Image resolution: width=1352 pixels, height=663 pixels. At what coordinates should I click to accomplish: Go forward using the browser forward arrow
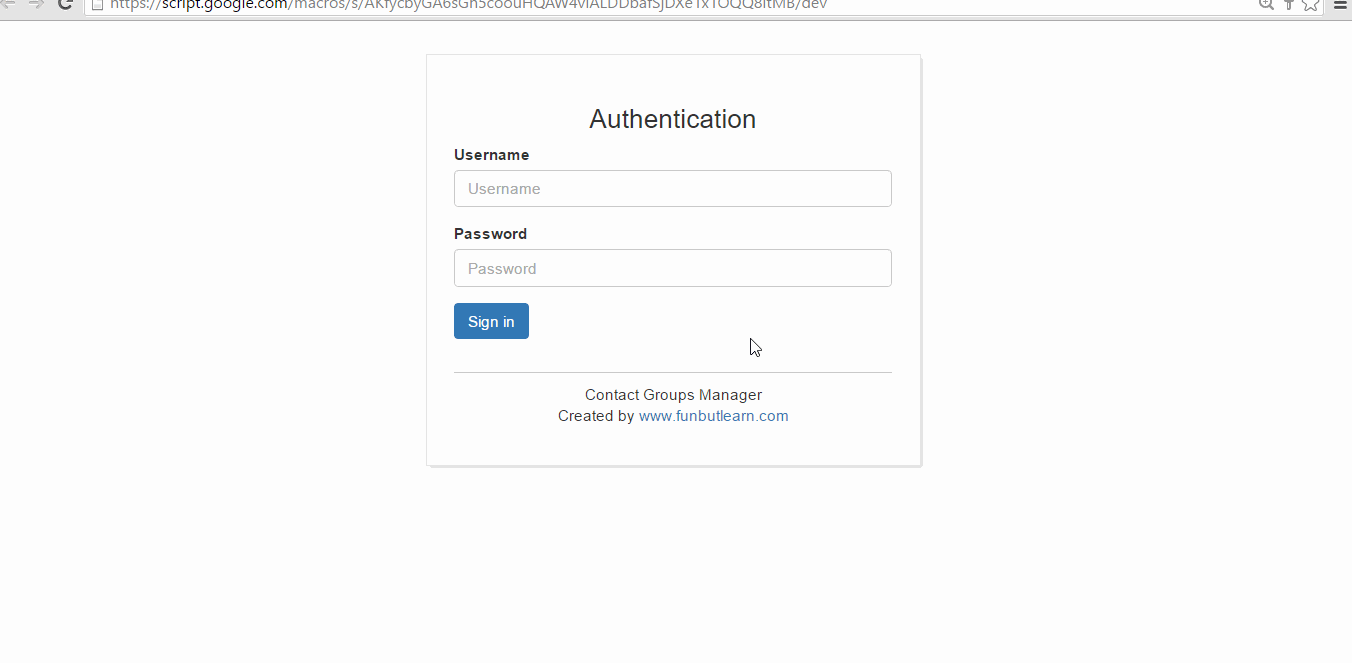[x=35, y=4]
